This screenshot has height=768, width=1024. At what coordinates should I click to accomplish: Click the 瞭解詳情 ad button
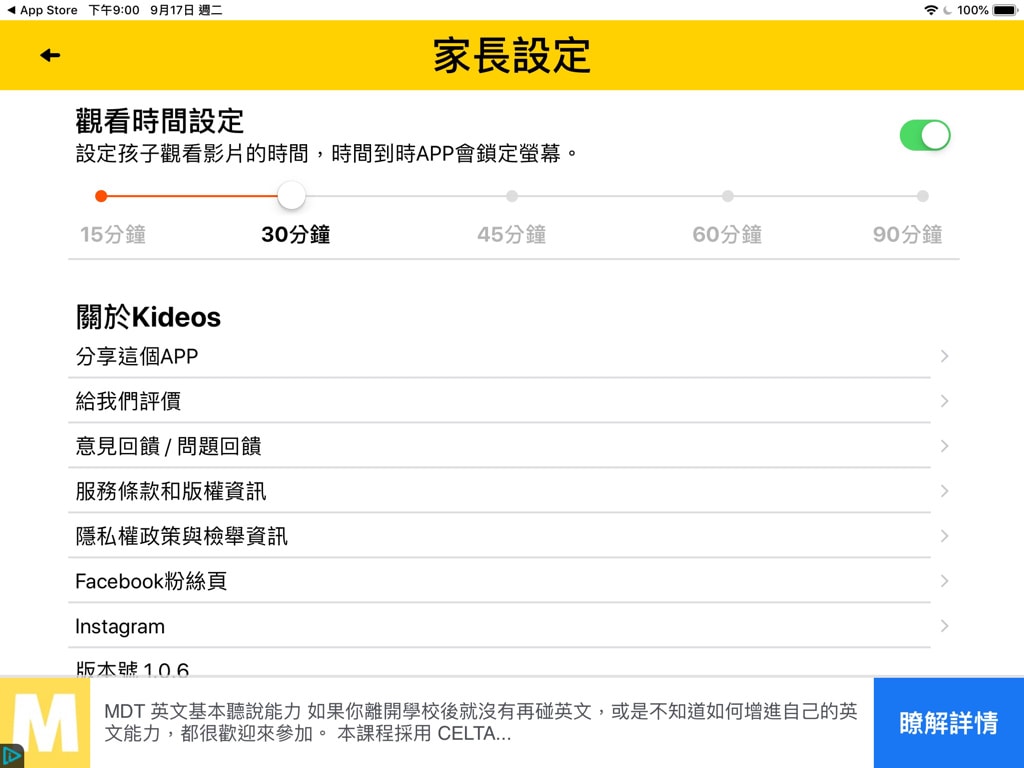[948, 723]
